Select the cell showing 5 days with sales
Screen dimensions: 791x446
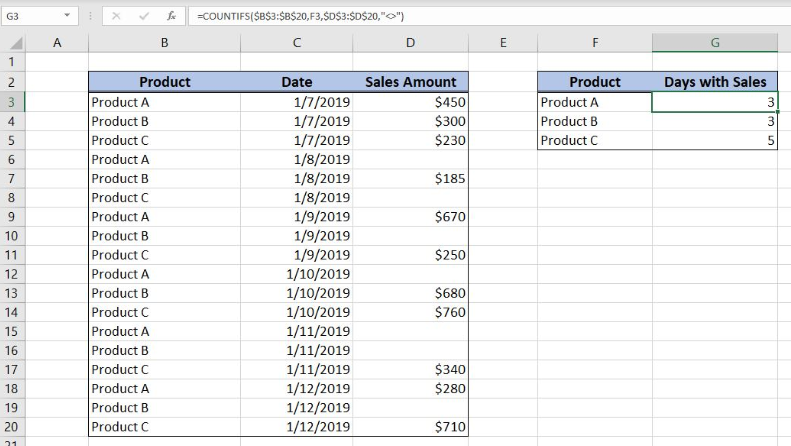coord(715,140)
